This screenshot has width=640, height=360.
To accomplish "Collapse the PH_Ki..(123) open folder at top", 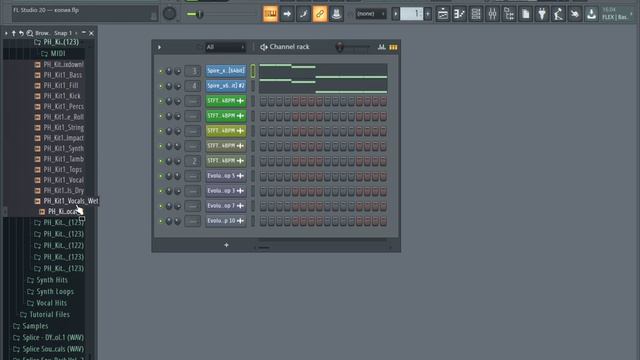I will [56, 42].
